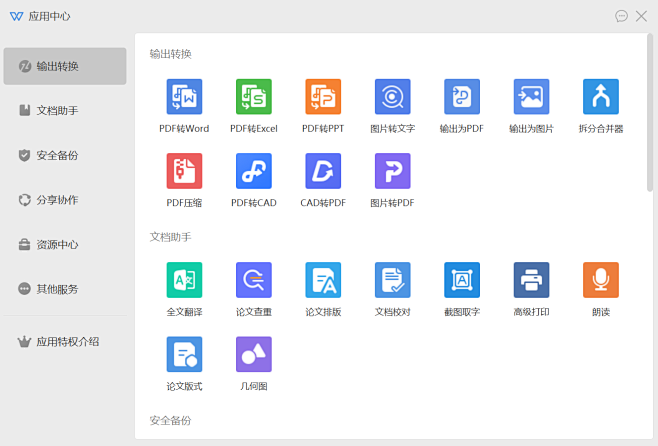Start the 全文翻译 translation tool
Screen dimensions: 658x446
click(x=184, y=280)
